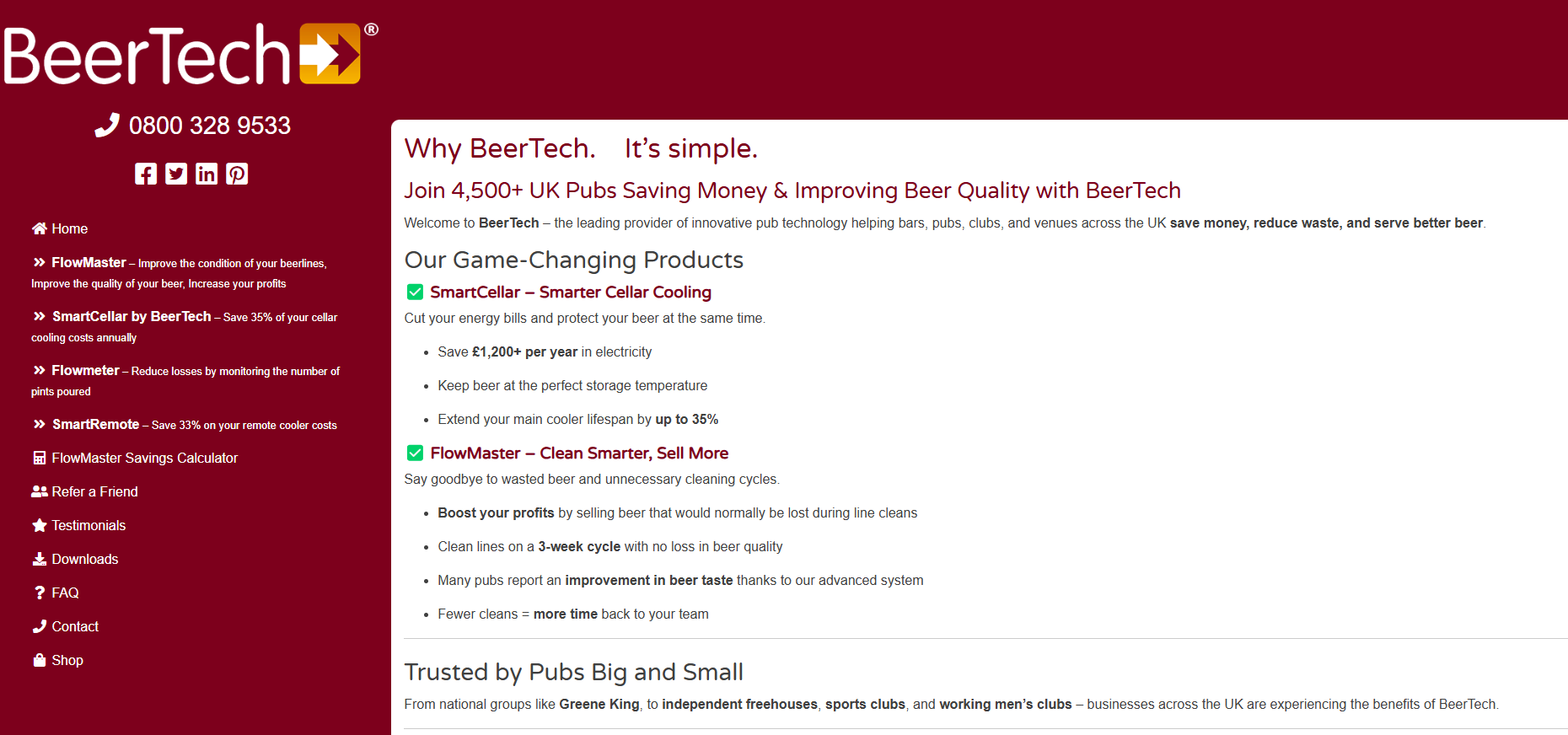Image resolution: width=1568 pixels, height=735 pixels.
Task: Open the Testimonials menu item
Action: pos(89,525)
